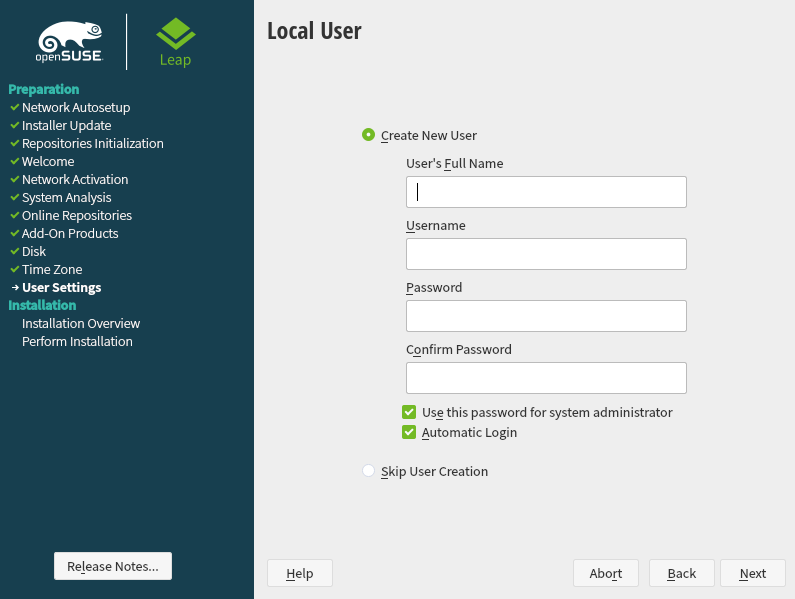Click the openSUSE chameleon logo
795x599 pixels.
(x=70, y=42)
